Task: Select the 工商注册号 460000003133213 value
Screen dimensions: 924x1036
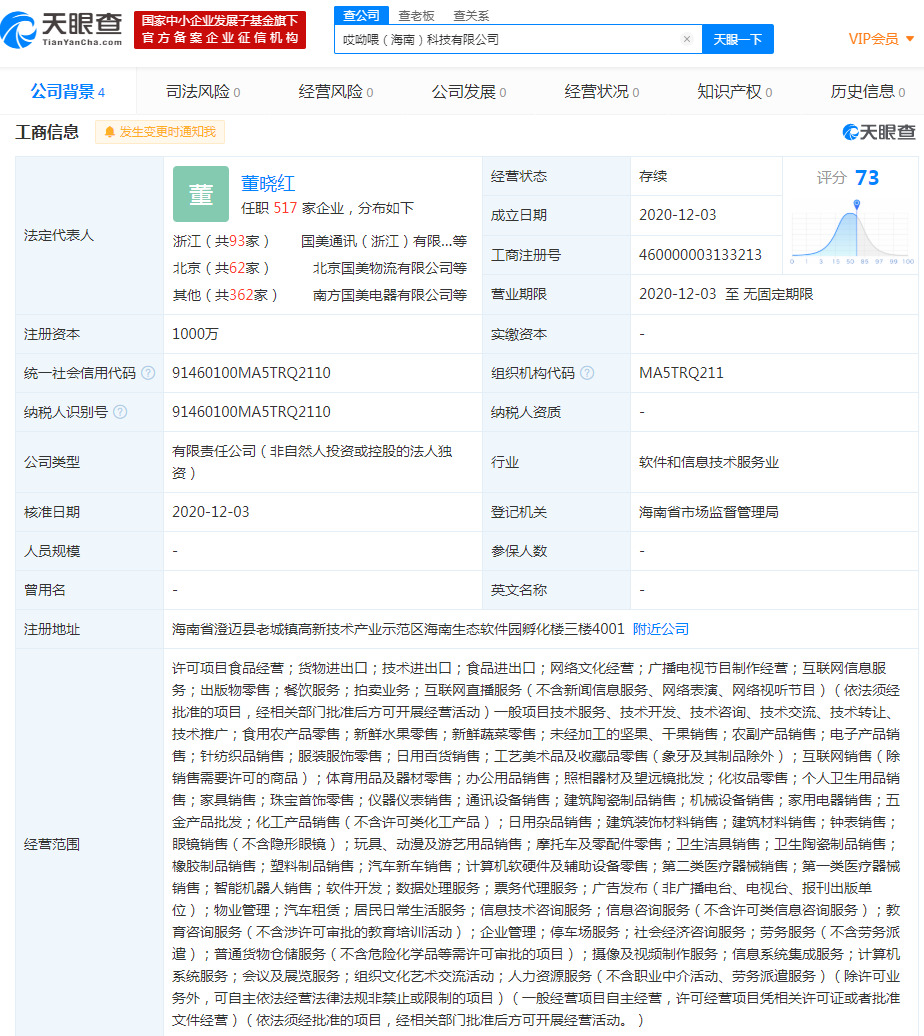Action: click(x=700, y=255)
